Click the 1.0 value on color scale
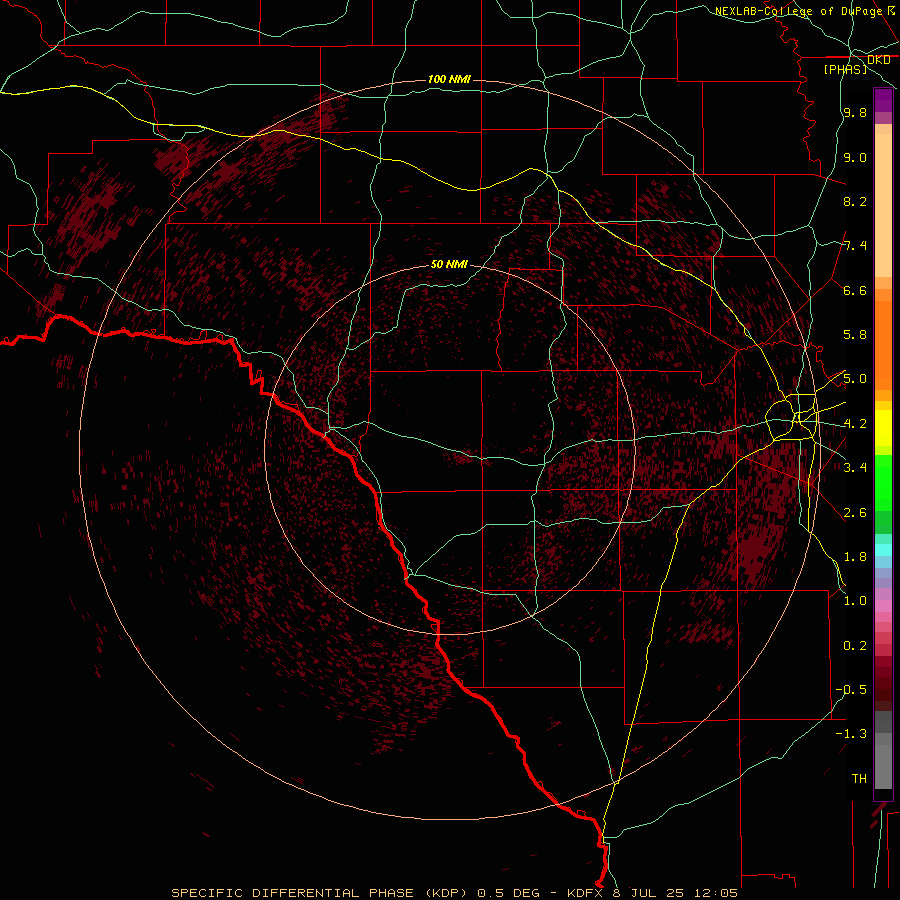This screenshot has height=900, width=900. click(x=855, y=601)
